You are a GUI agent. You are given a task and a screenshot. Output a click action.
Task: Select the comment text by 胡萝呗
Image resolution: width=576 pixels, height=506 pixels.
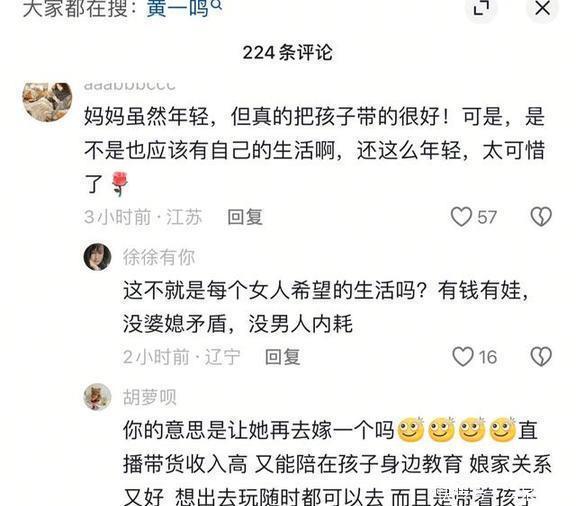coord(337,463)
